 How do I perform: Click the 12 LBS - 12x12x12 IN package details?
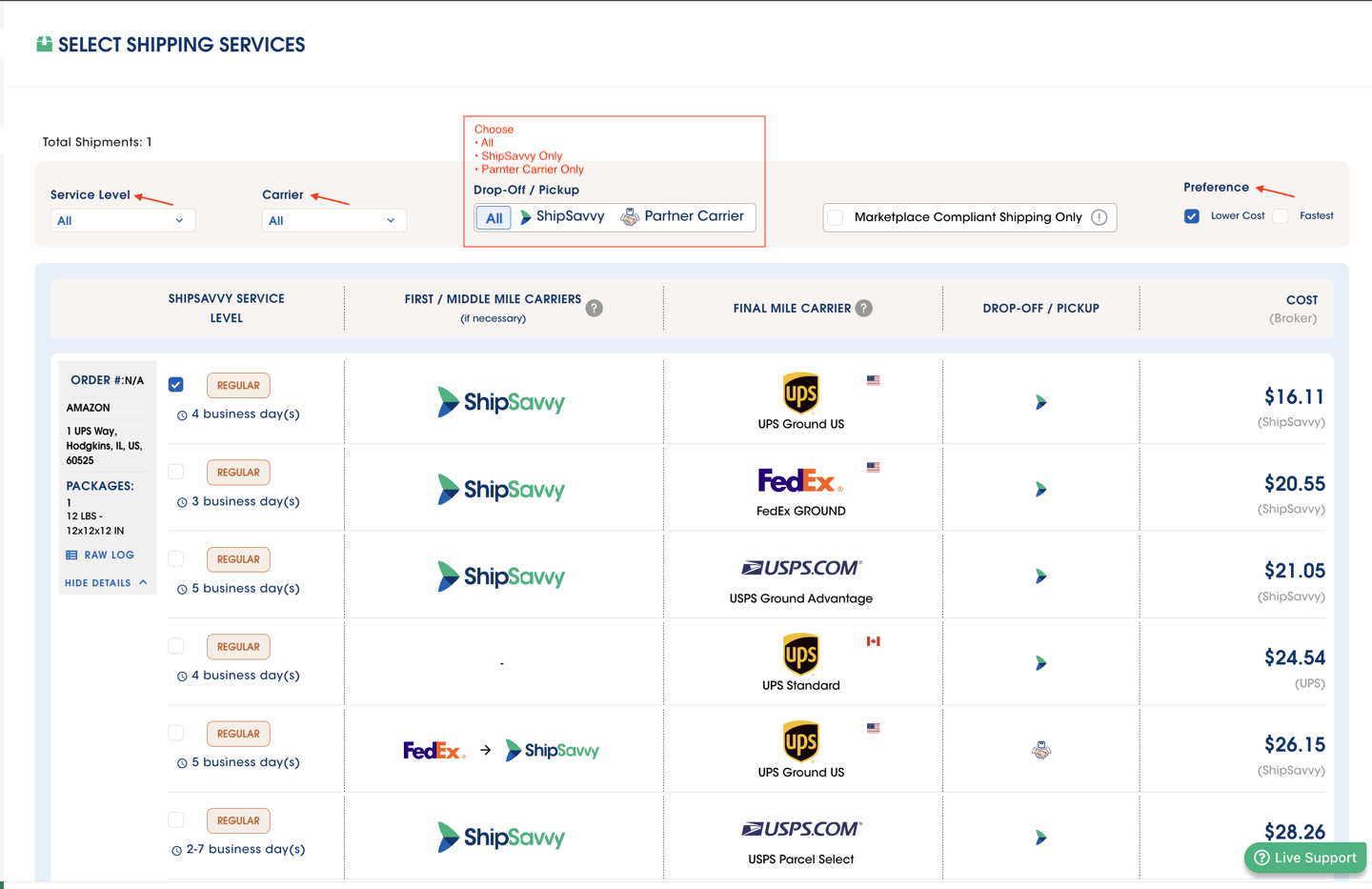(95, 523)
